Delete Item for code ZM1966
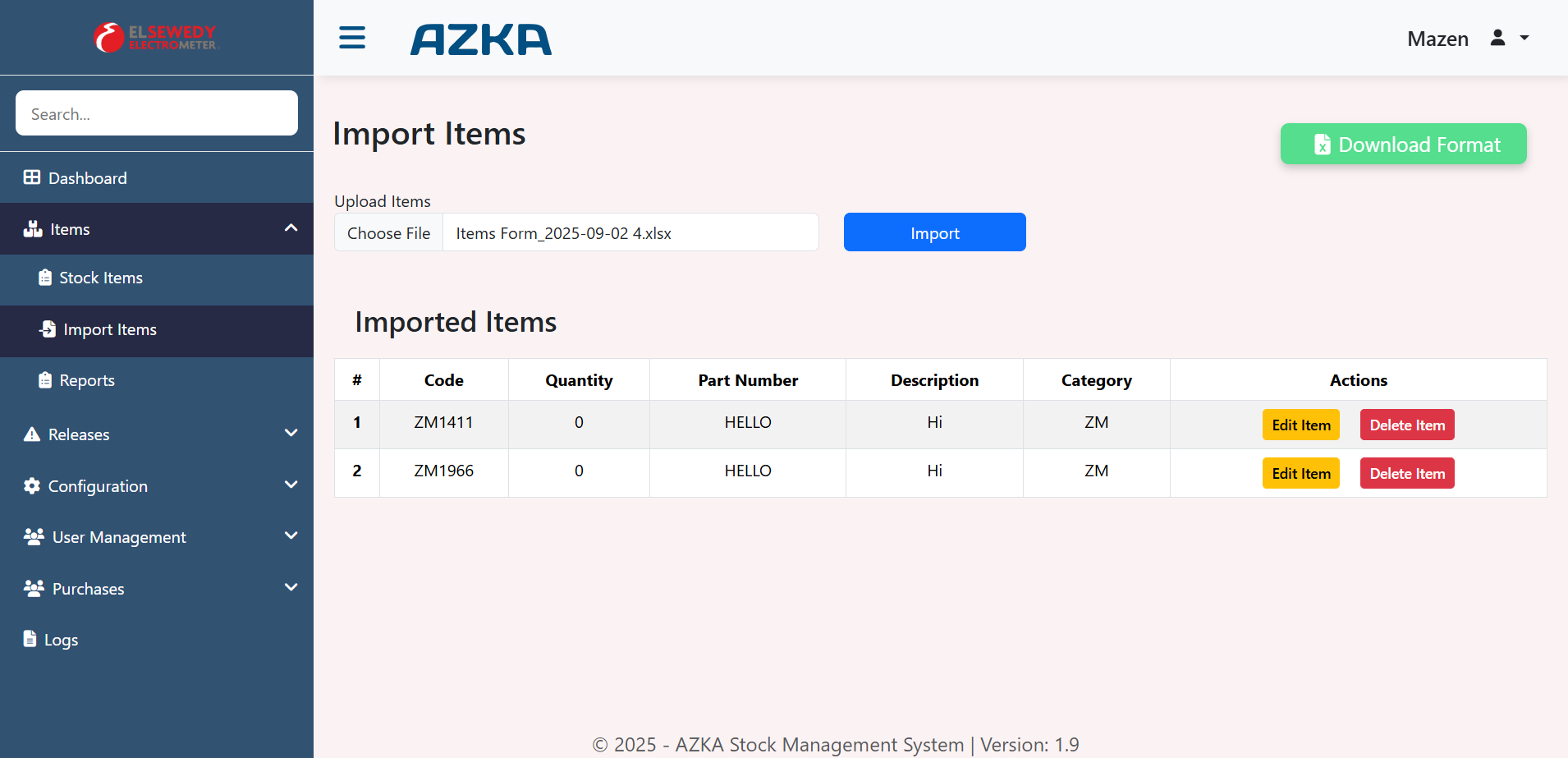 [x=1406, y=474]
